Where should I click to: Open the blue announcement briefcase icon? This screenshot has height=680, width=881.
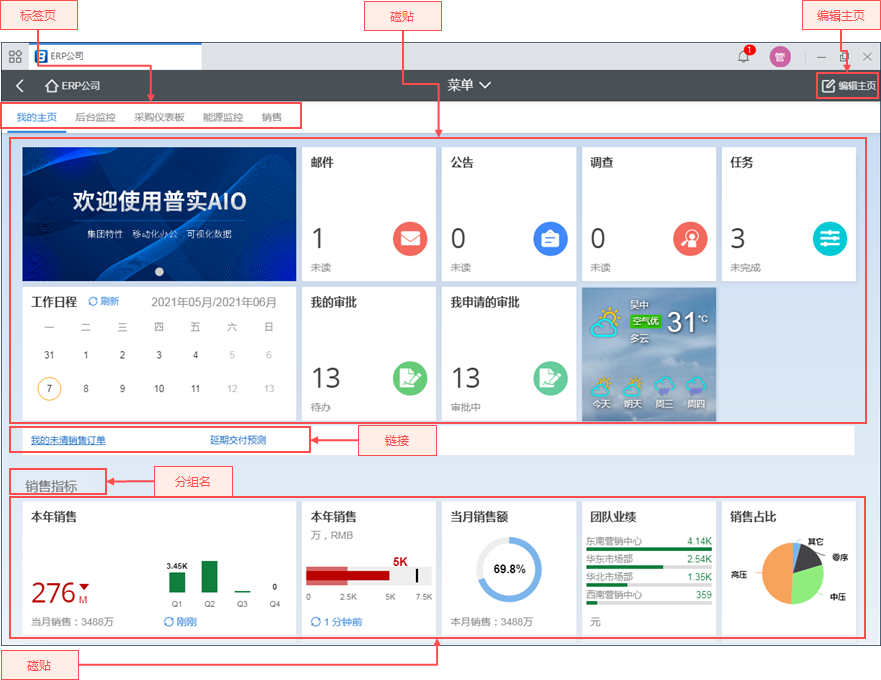click(550, 238)
